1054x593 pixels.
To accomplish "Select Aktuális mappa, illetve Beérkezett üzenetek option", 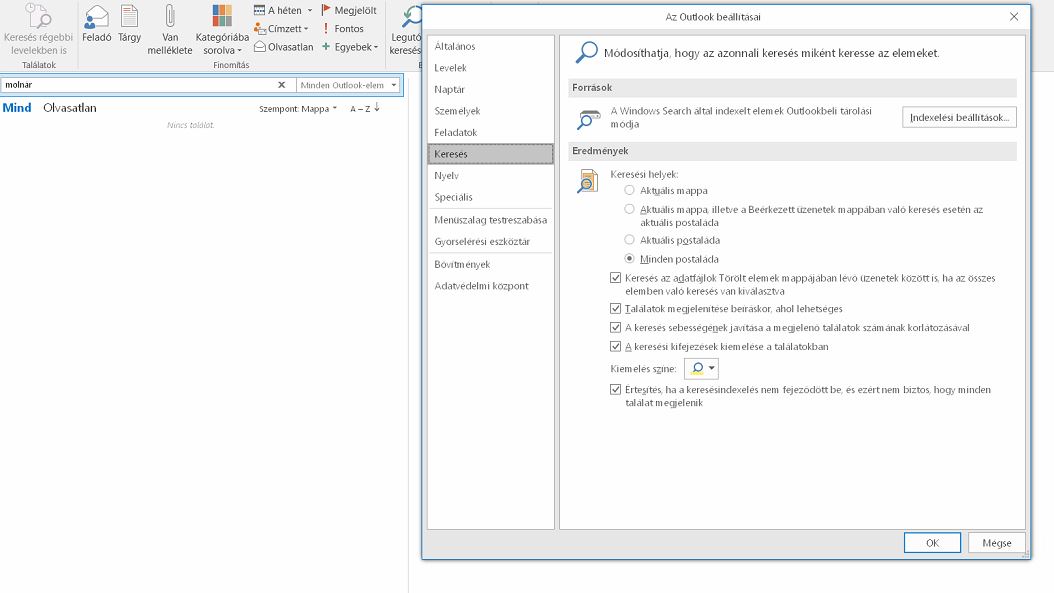I will point(629,209).
